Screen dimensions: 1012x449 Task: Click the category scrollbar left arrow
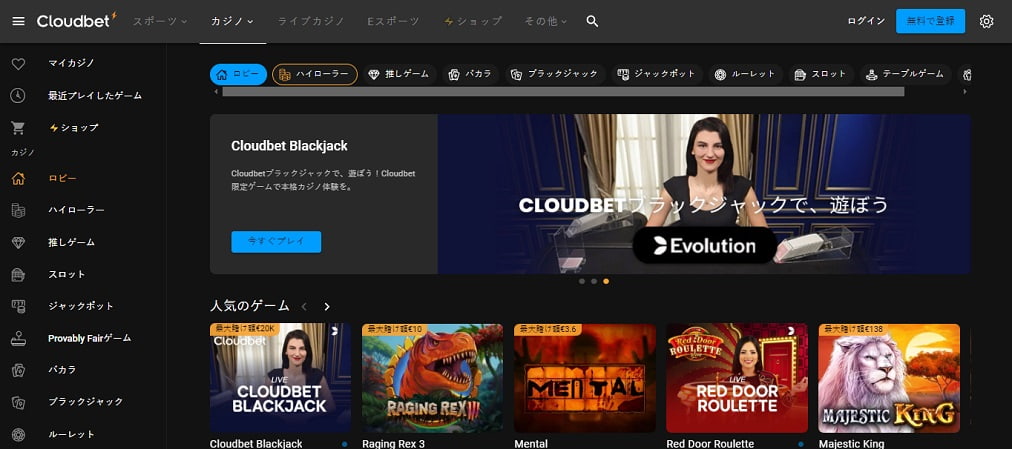click(216, 92)
